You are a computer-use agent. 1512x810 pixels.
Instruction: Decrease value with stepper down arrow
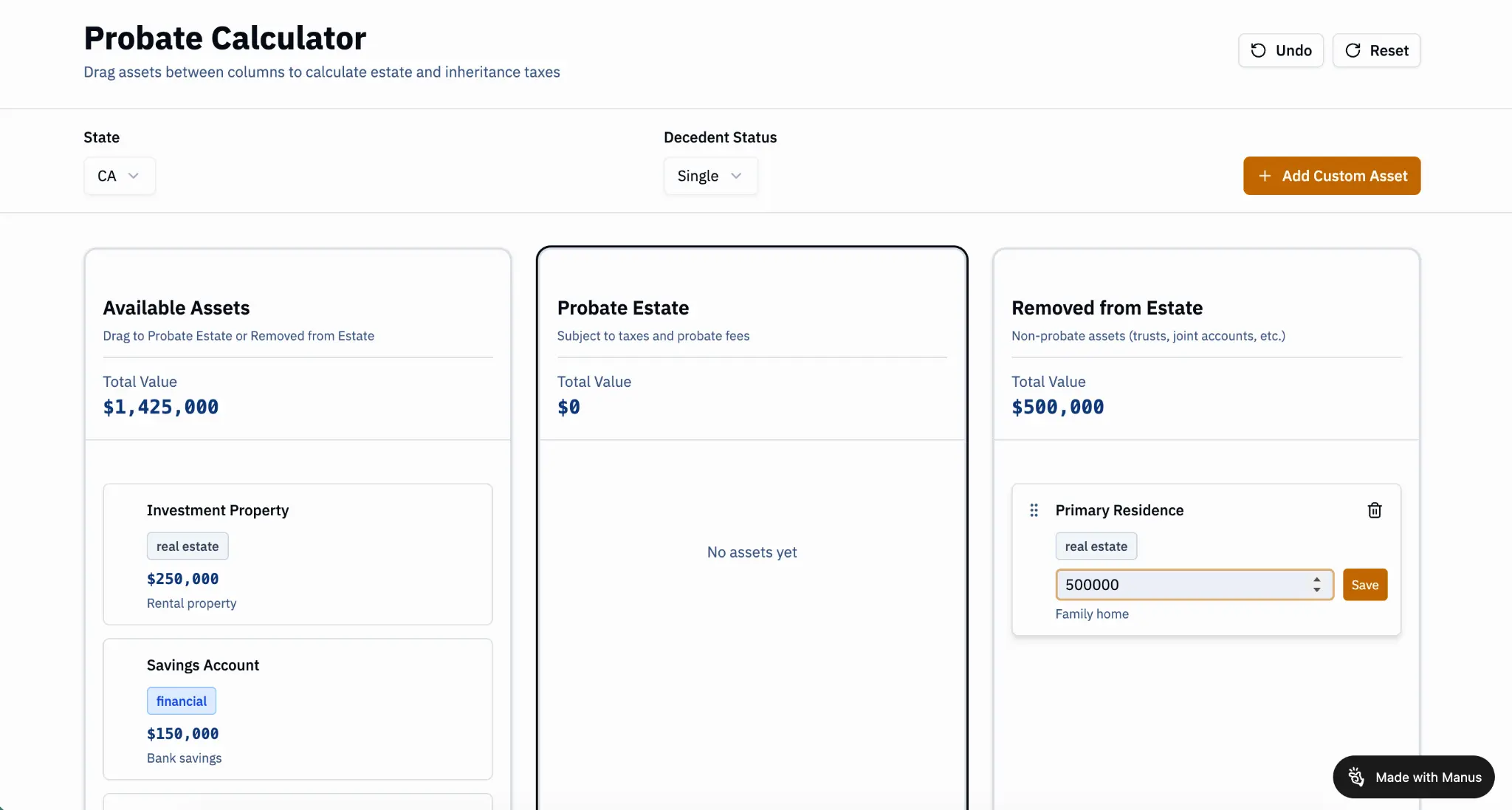pos(1317,590)
